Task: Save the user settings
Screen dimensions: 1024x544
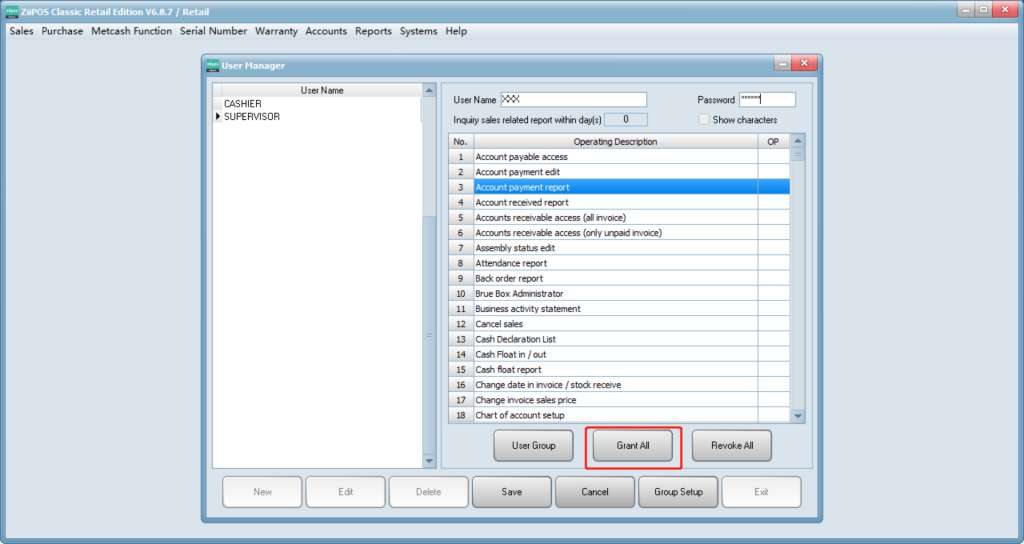Action: coord(512,492)
